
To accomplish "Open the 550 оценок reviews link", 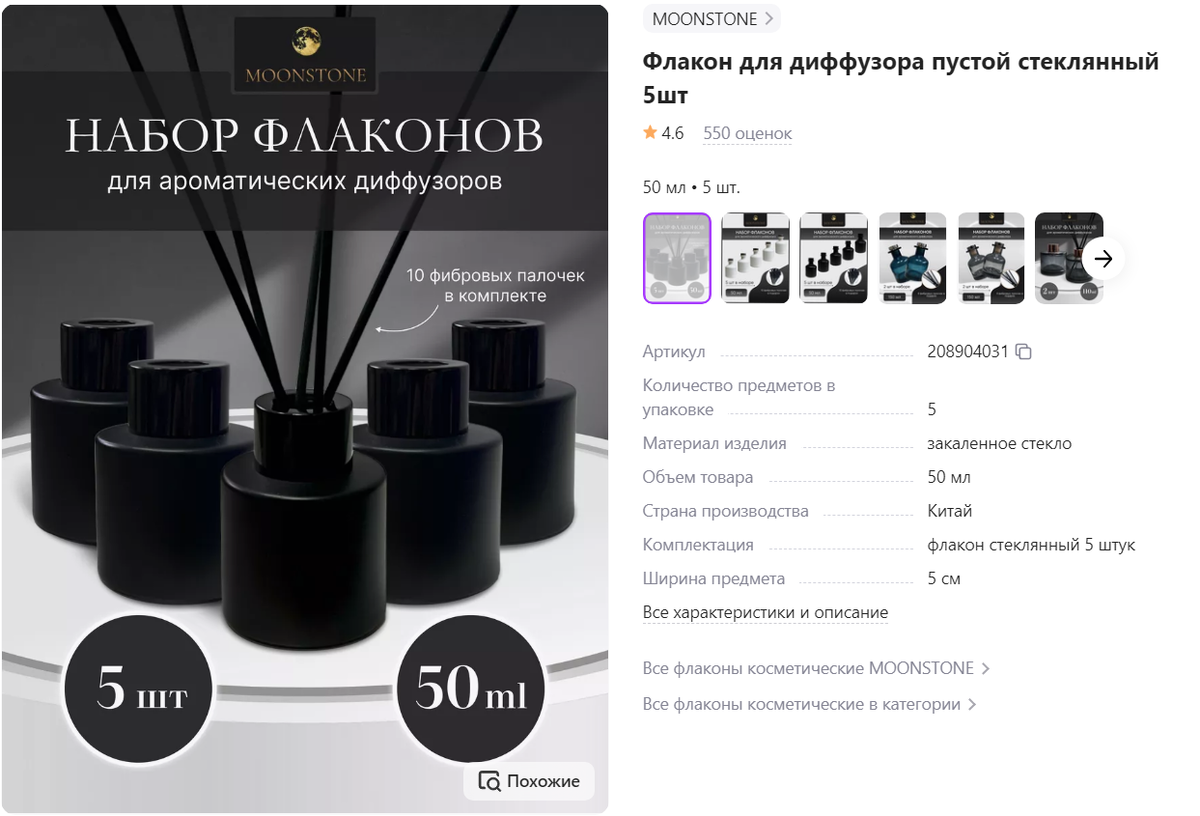I will tap(747, 134).
